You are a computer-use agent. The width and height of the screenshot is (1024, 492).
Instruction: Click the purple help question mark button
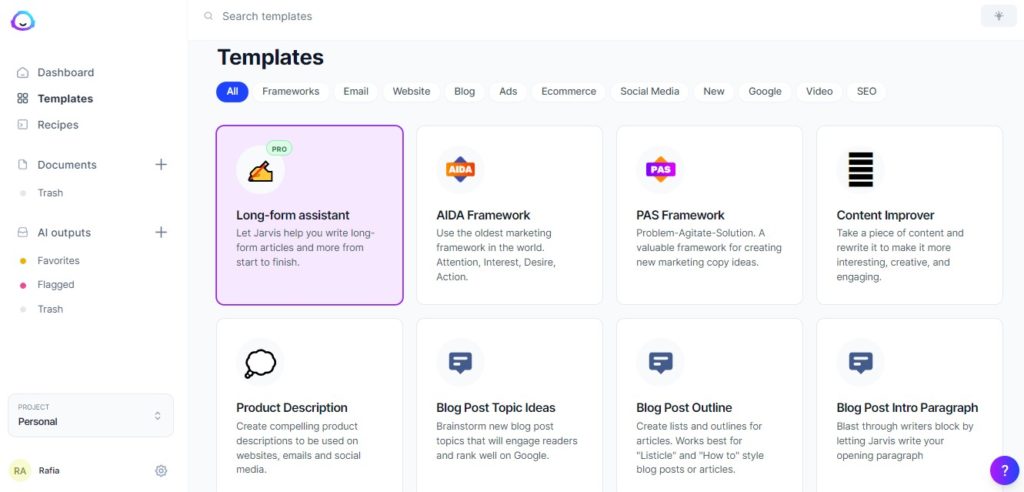click(x=1004, y=470)
